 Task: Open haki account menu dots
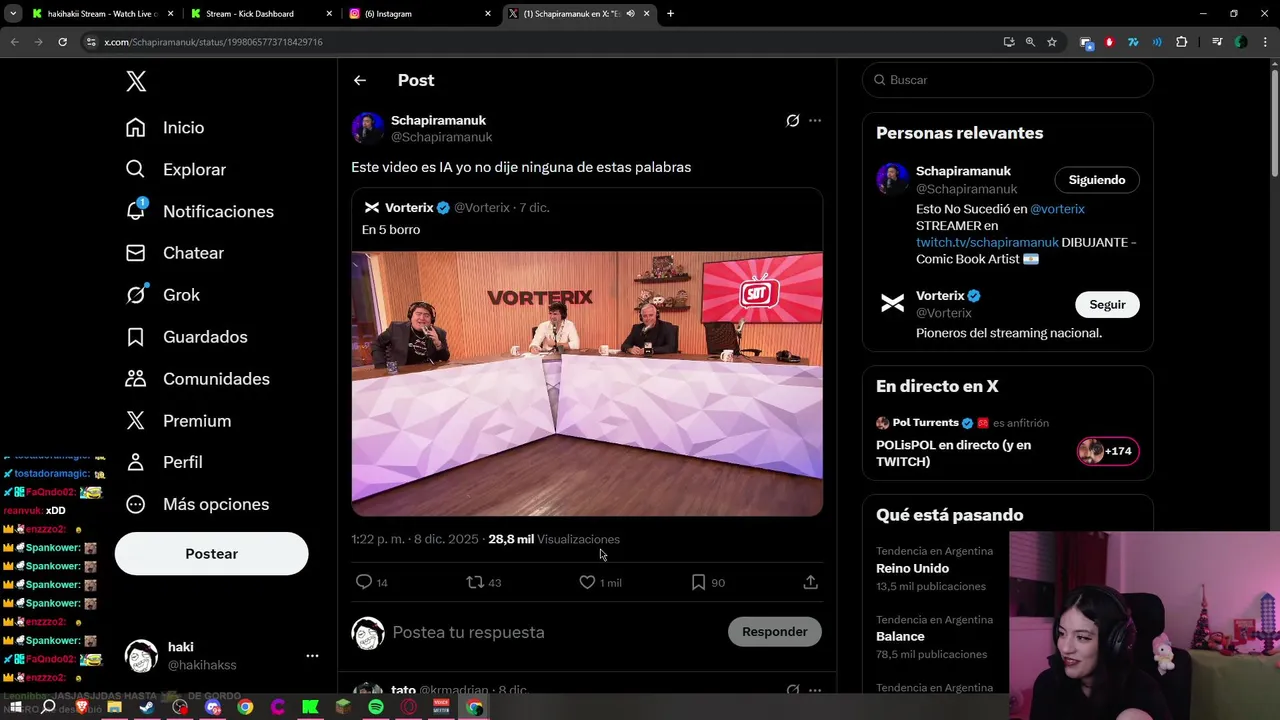coord(312,656)
